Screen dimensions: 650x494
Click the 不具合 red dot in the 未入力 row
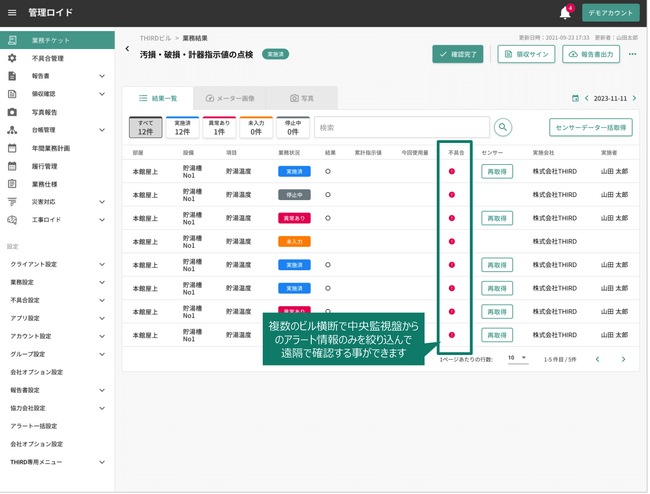452,242
